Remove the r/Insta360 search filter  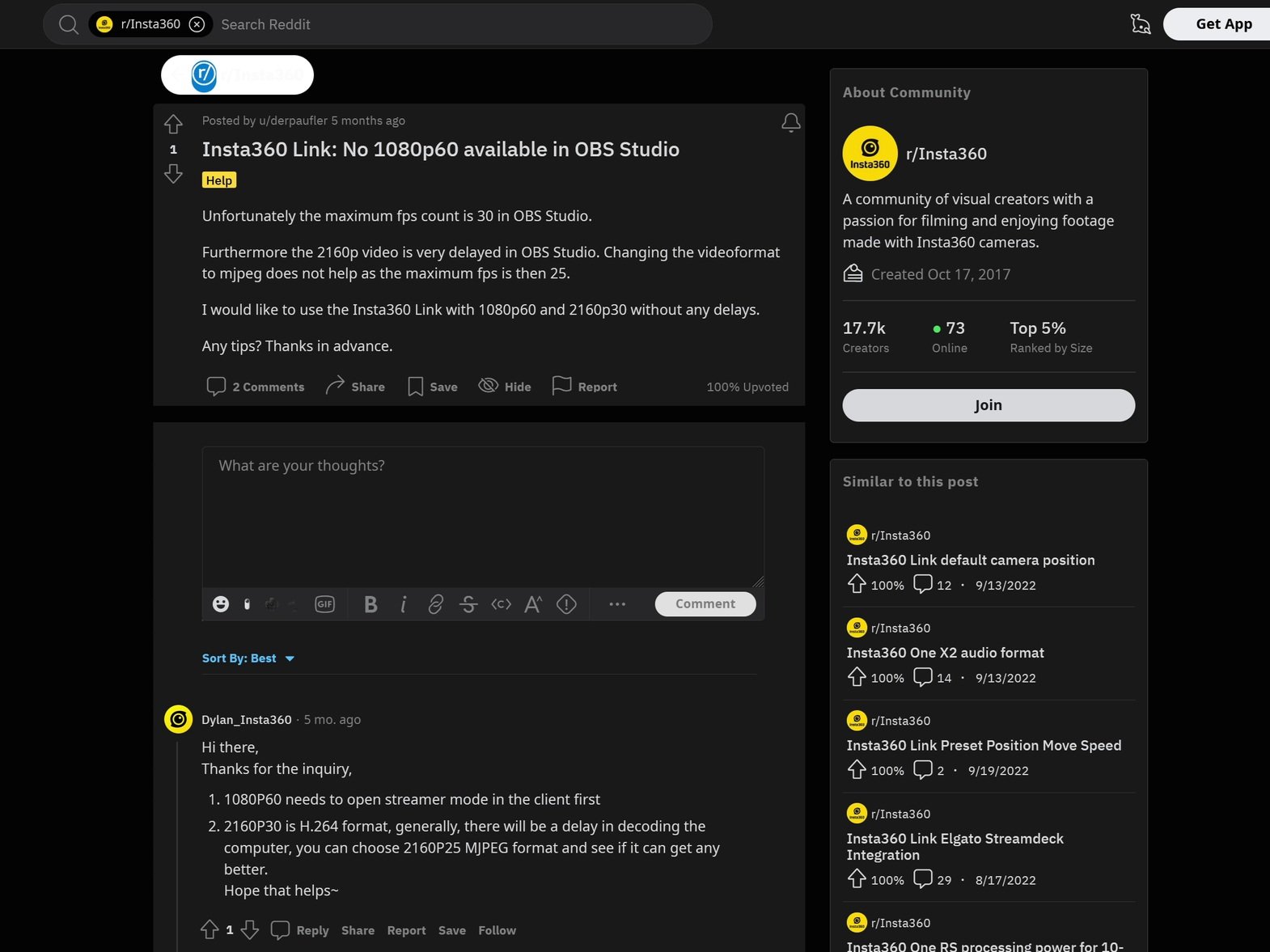197,24
